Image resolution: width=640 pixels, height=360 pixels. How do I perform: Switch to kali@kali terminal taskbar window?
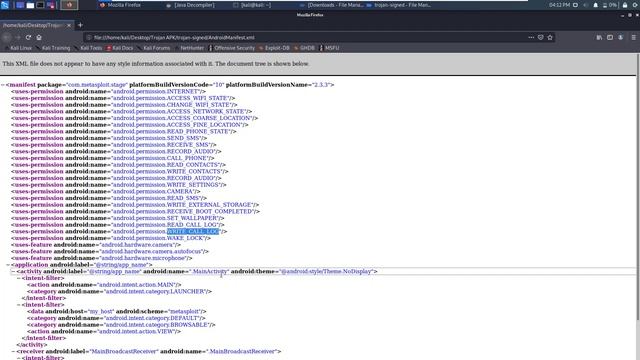tap(252, 5)
